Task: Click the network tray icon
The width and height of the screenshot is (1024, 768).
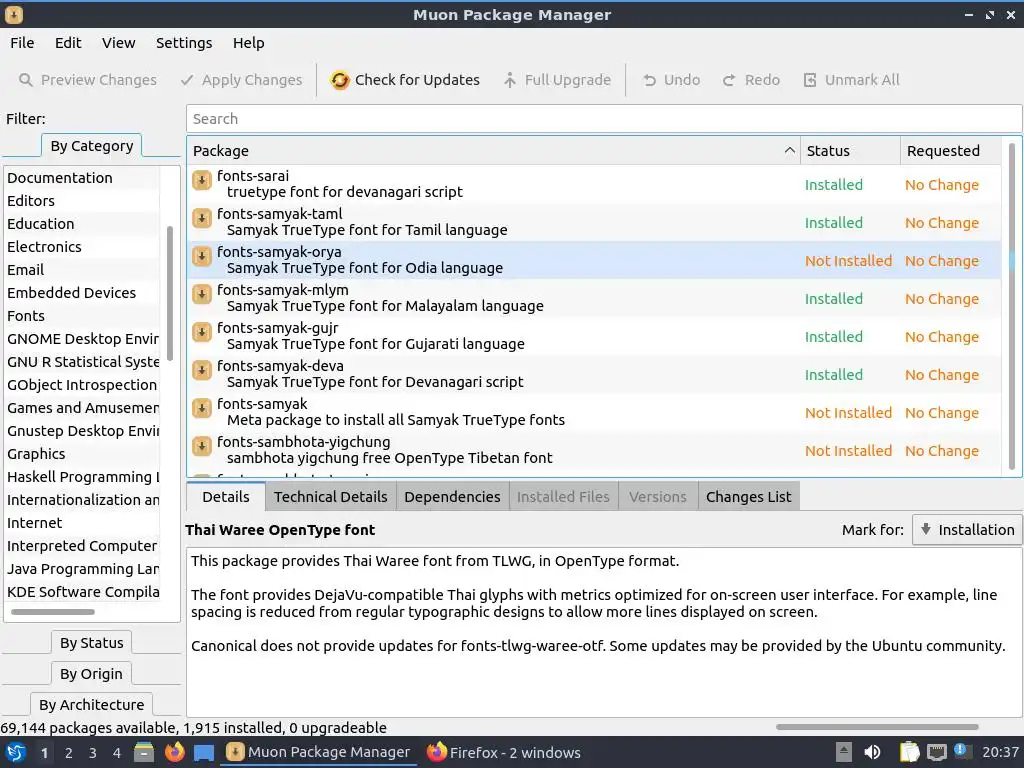Action: [937, 752]
